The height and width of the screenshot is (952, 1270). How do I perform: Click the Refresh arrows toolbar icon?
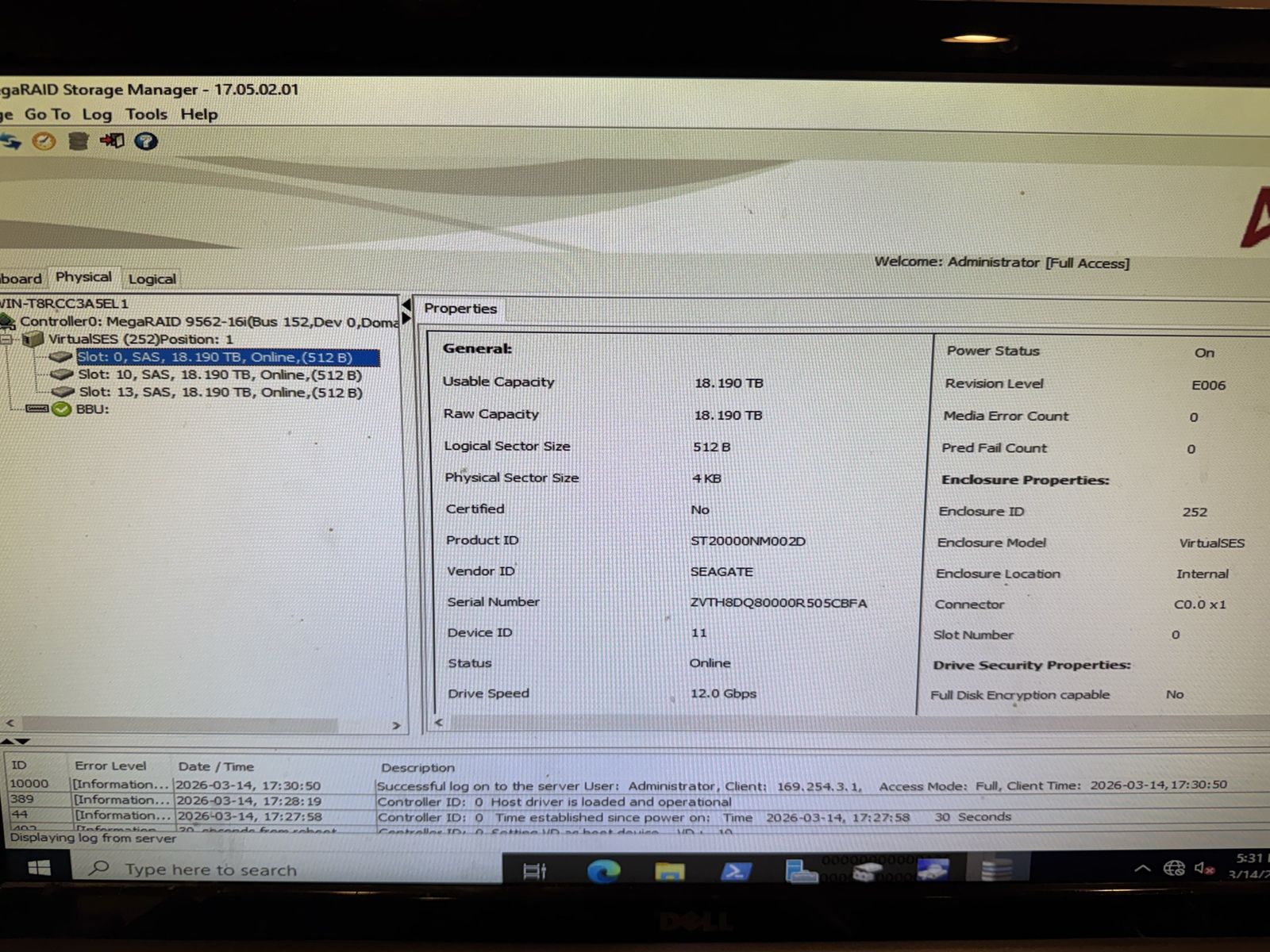click(10, 142)
